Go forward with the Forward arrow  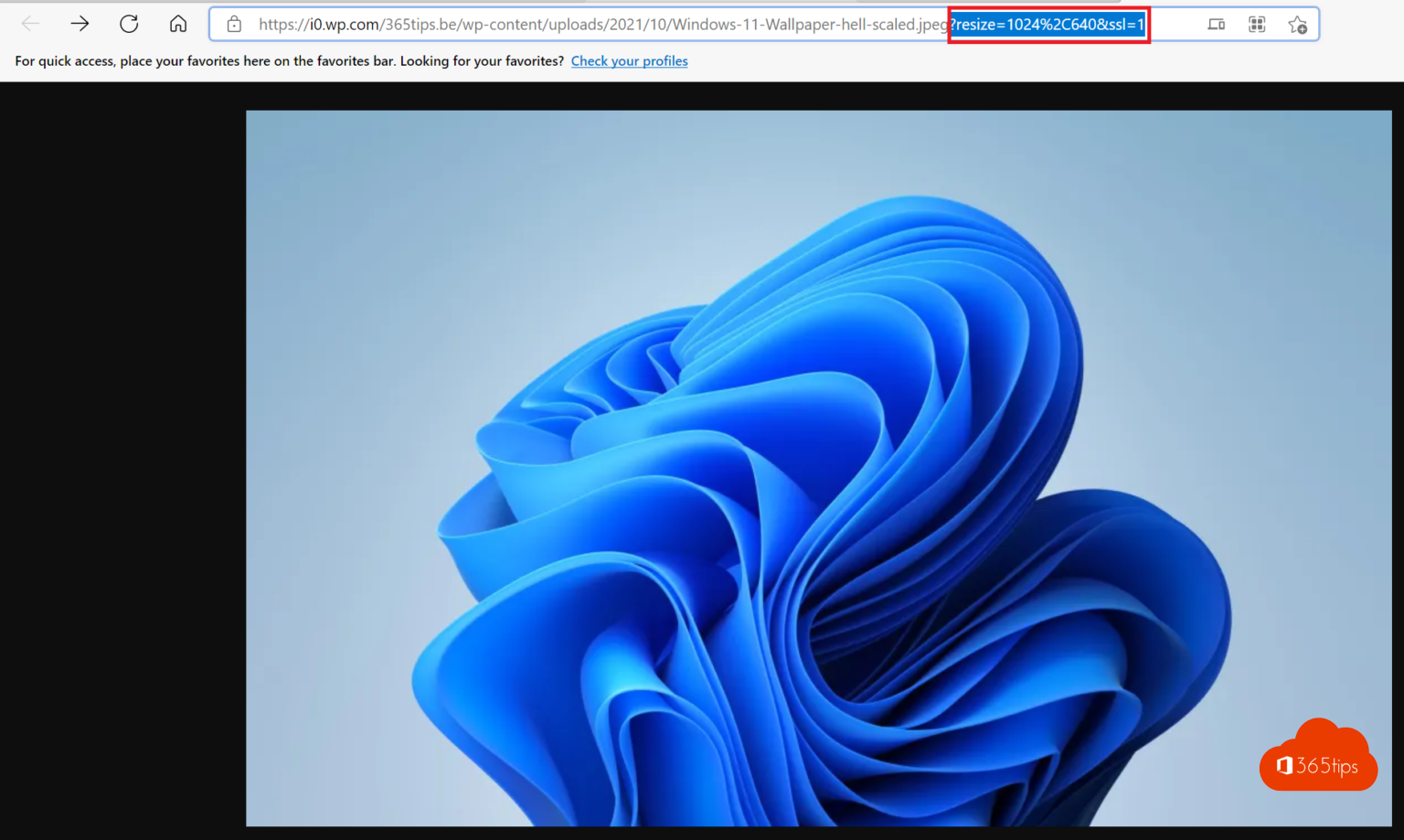(80, 24)
